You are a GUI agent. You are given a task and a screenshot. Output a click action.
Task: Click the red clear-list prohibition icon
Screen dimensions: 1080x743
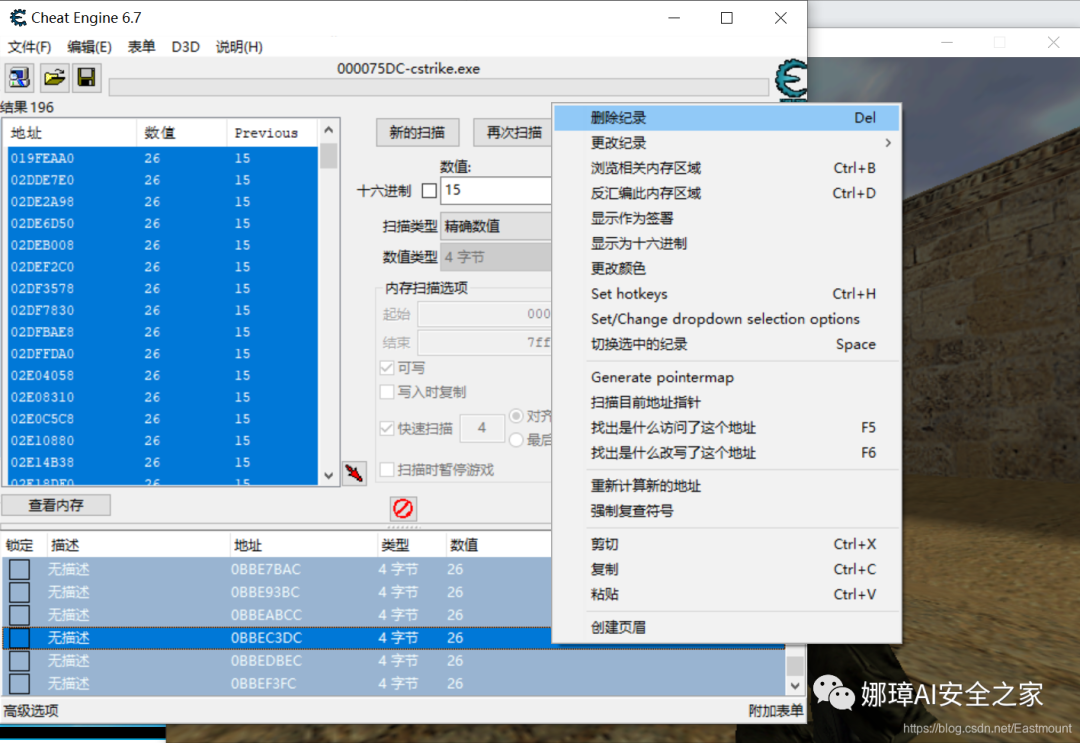coord(403,509)
